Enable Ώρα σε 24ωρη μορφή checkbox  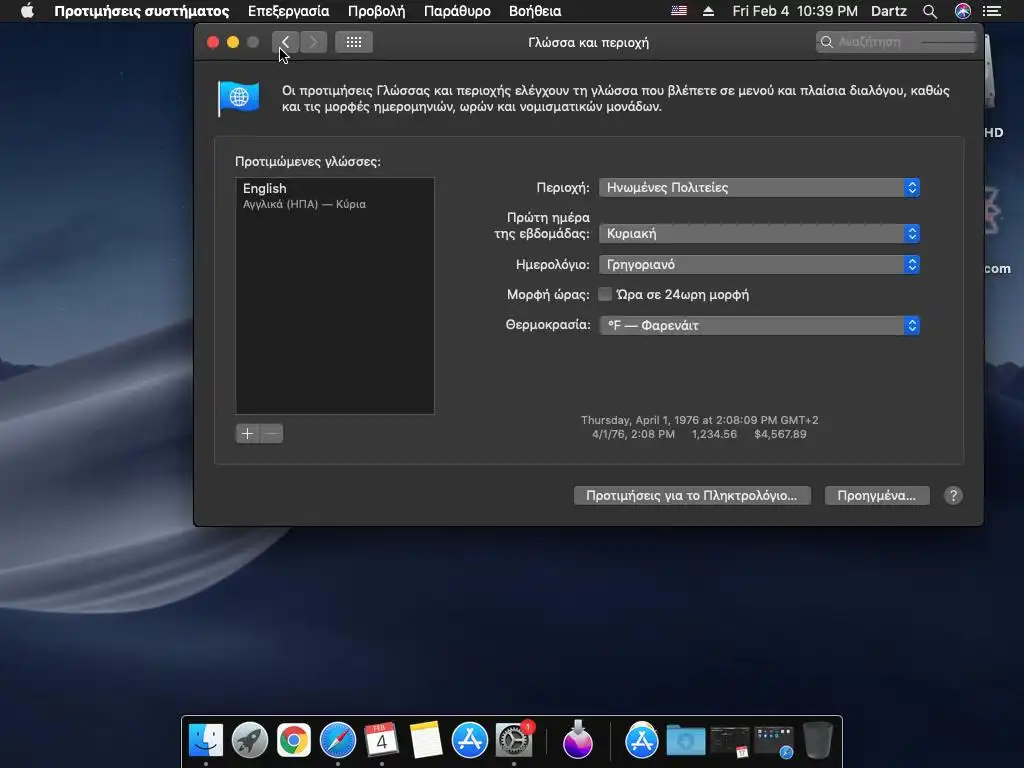(x=605, y=295)
